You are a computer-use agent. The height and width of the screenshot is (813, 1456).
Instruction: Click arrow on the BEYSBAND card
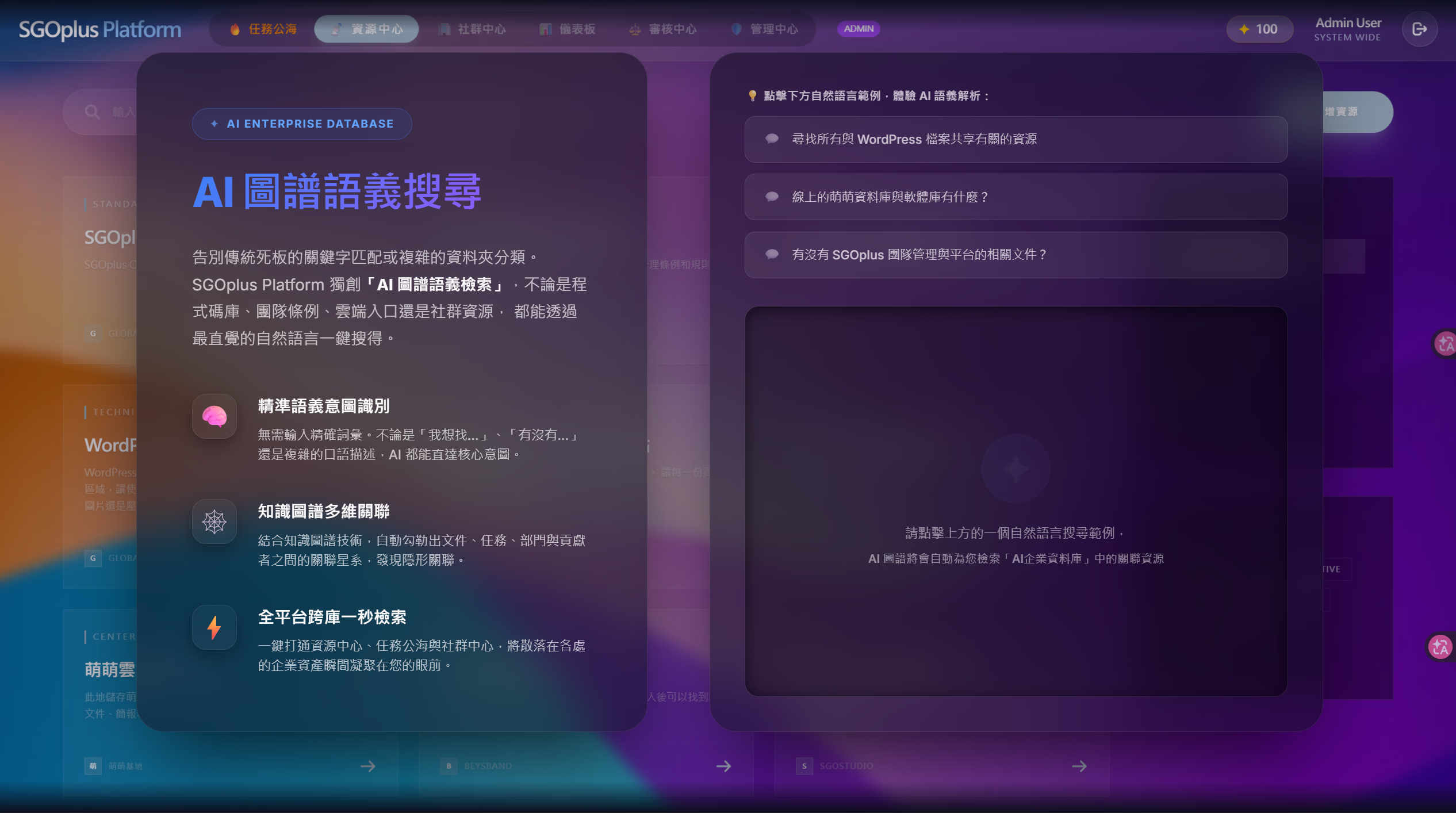click(723, 766)
